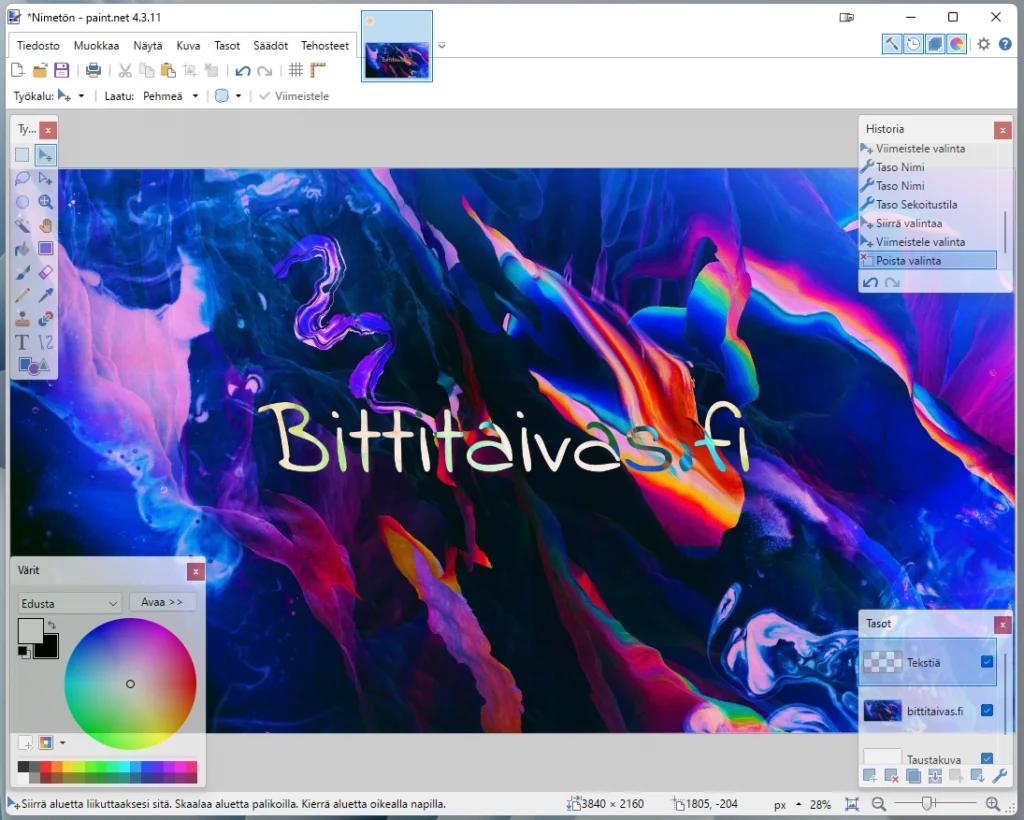Select the Ellipse Select tool
This screenshot has width=1024, height=820.
22,202
